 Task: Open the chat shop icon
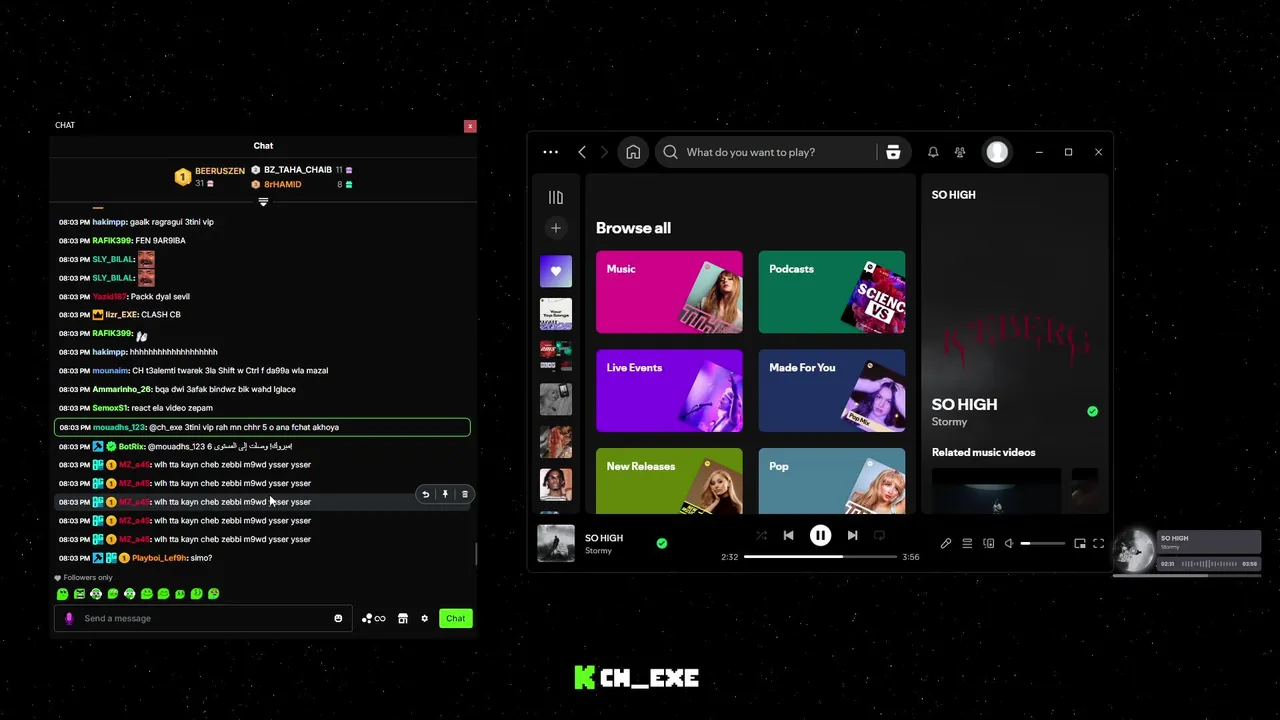[x=403, y=618]
